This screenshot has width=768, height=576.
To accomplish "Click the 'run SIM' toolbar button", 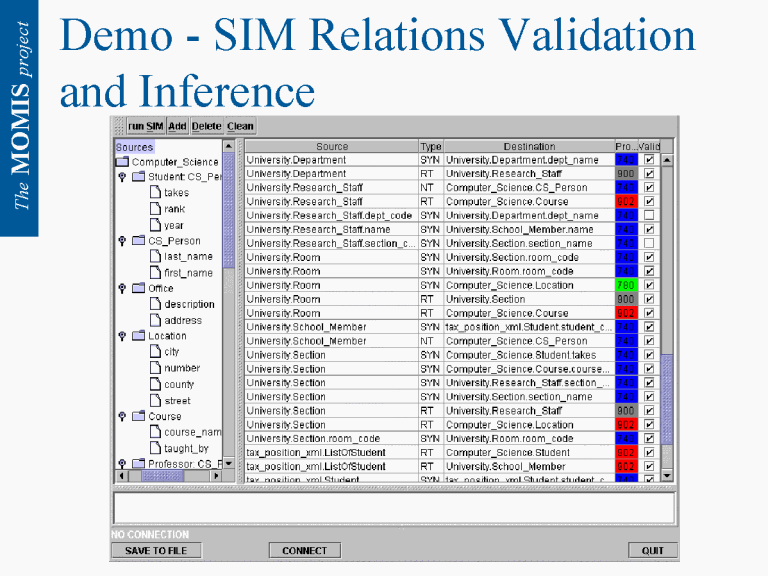I will pos(145,126).
